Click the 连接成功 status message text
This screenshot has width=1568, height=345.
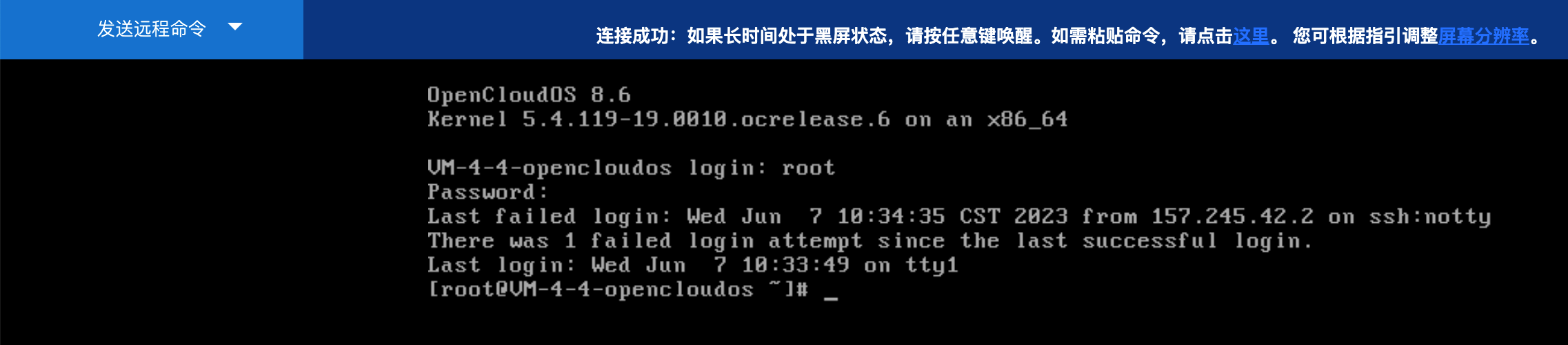coord(632,36)
